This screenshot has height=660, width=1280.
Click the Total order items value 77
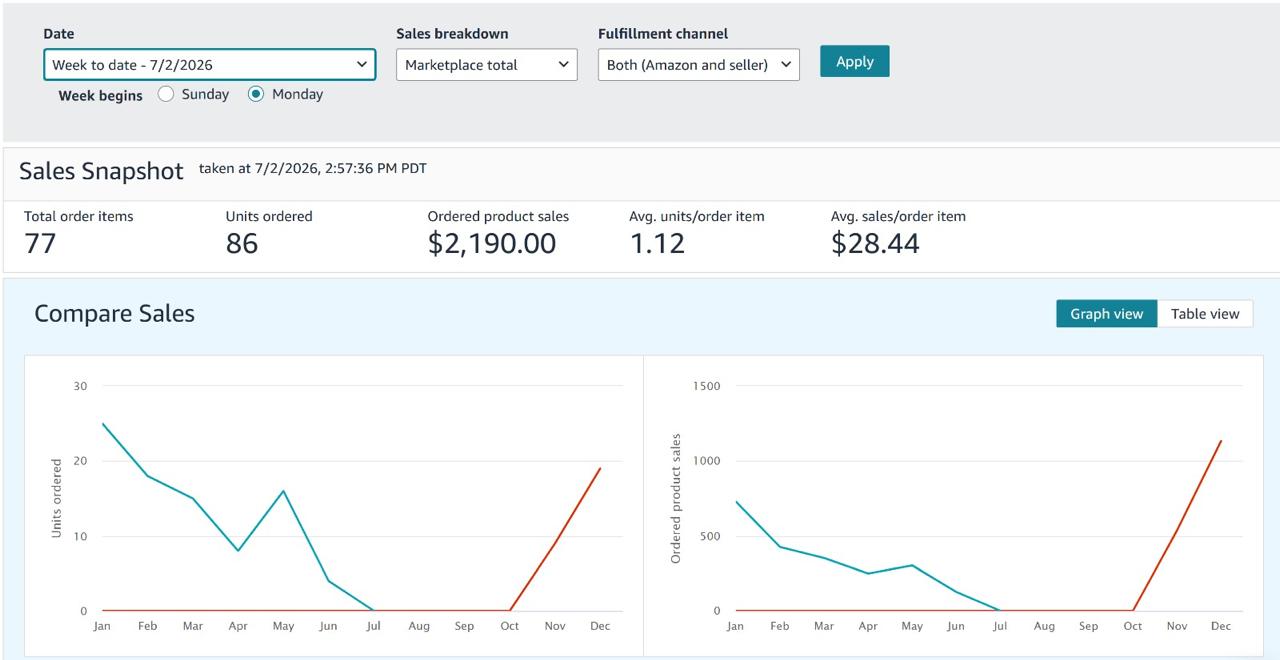pyautogui.click(x=40, y=243)
